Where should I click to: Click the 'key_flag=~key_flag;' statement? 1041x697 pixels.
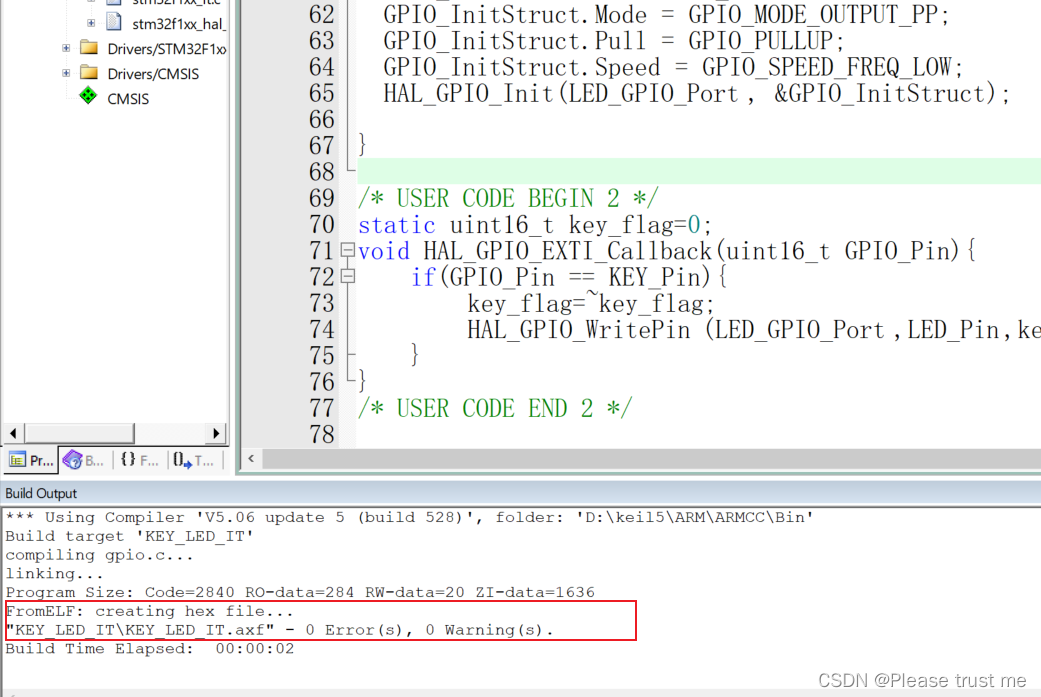pos(590,303)
